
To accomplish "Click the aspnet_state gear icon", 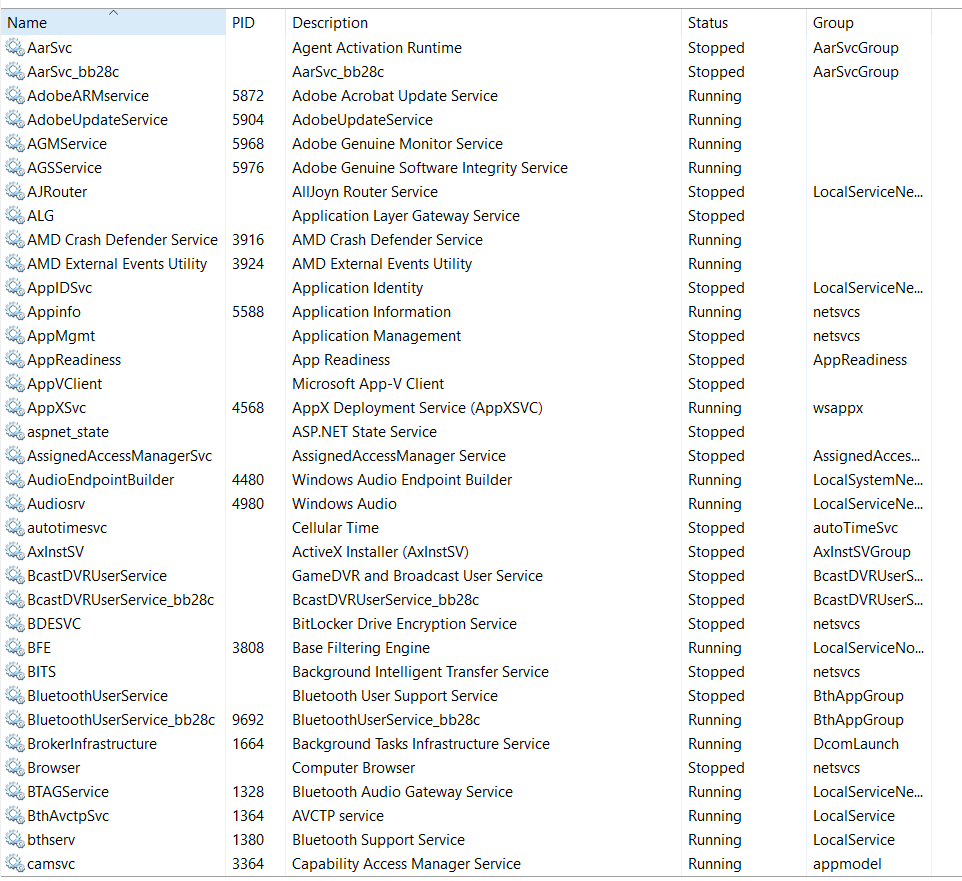I will 15,431.
